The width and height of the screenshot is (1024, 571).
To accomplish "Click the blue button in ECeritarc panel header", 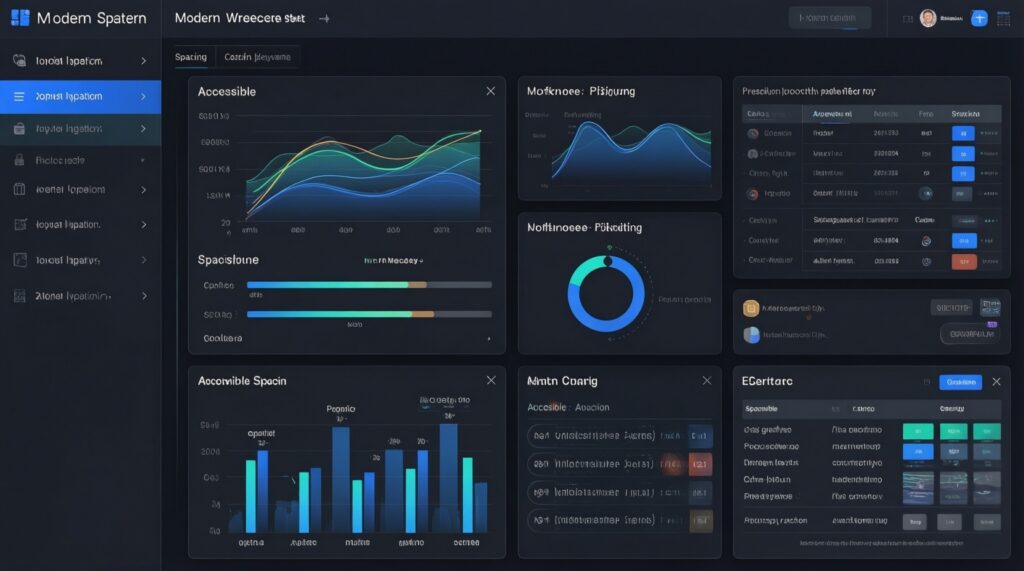I will [960, 382].
